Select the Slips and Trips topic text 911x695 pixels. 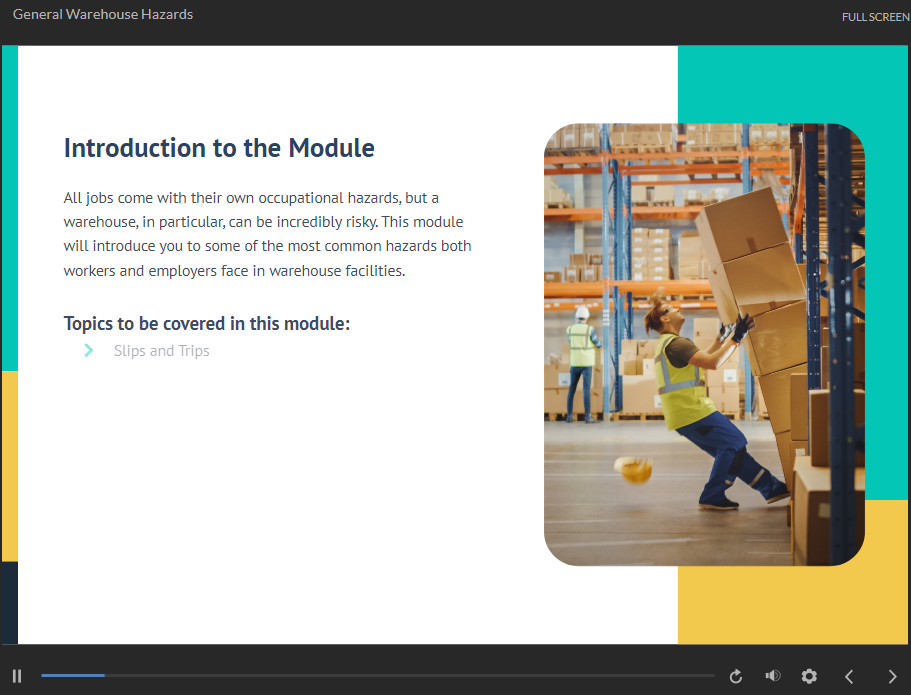(161, 351)
